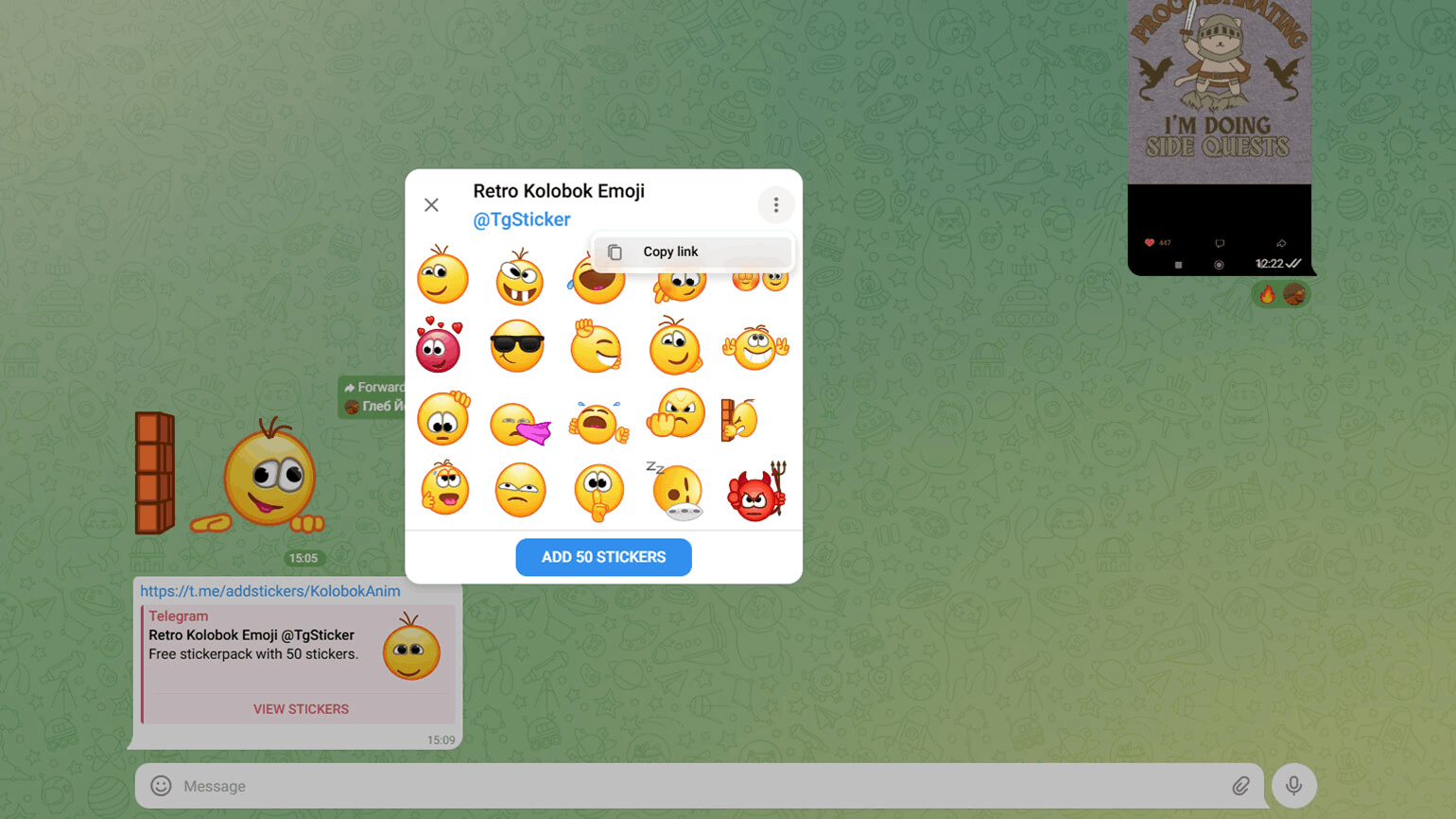Select the buck-toothed grinning kolobok sticker
Viewport: 1456px width, 819px height.
519,276
